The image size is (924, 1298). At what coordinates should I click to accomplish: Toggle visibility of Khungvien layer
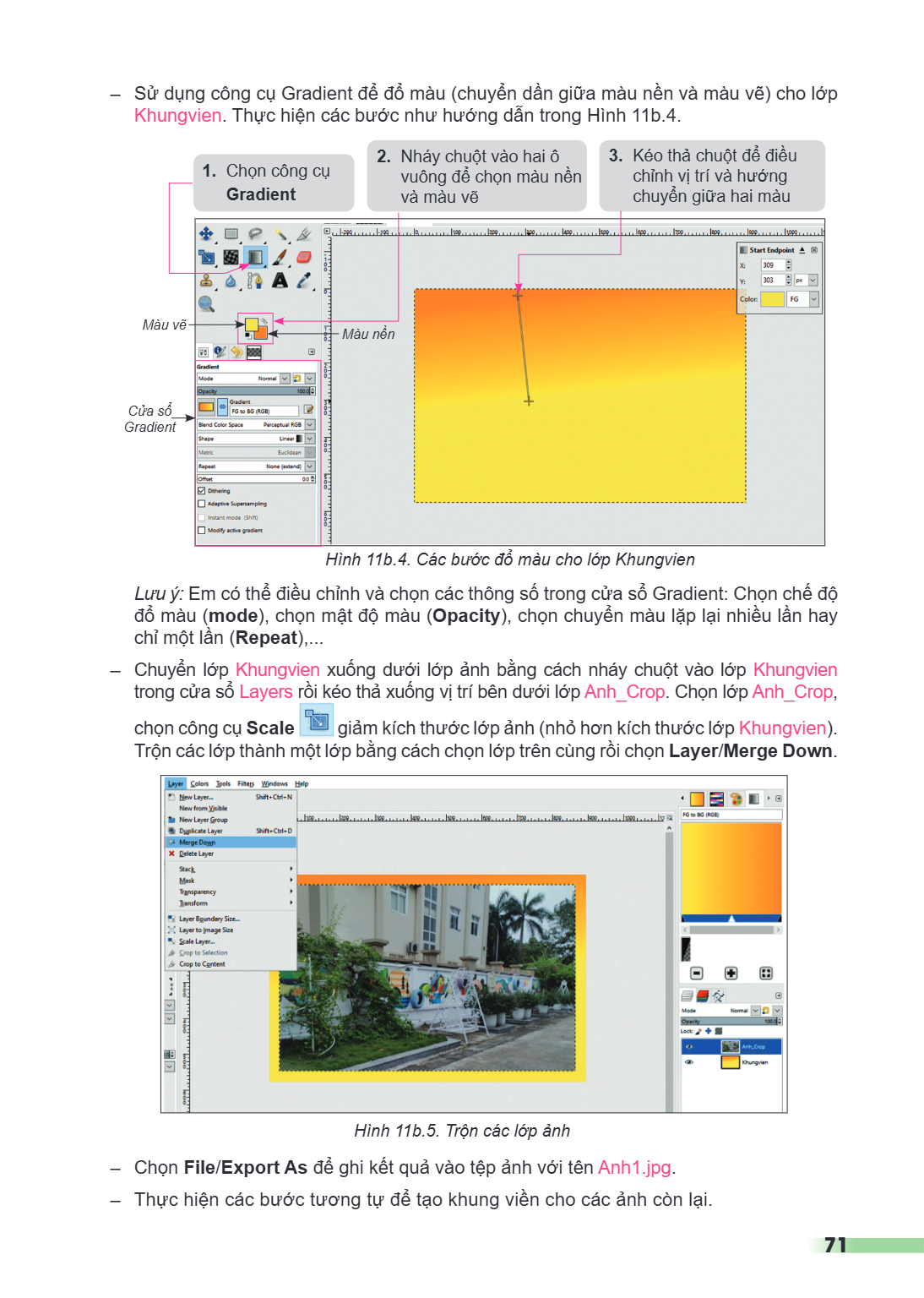tap(689, 1062)
